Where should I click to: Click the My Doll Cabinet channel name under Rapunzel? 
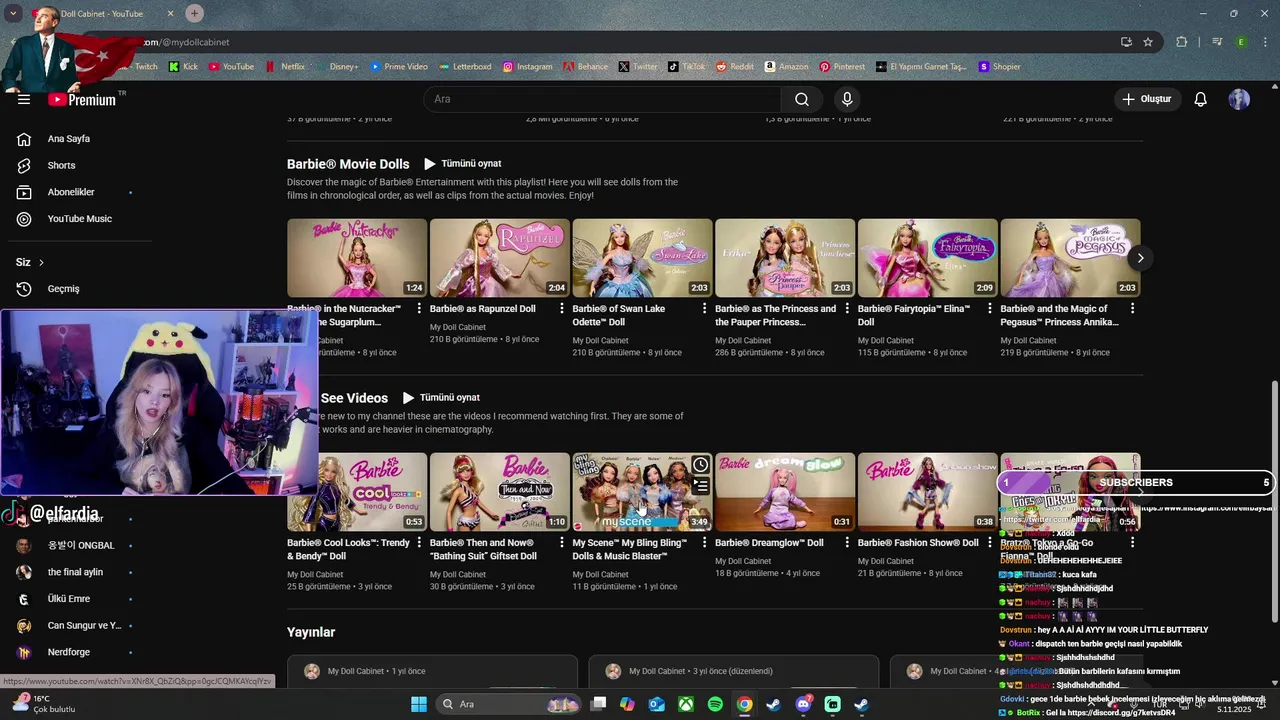[458, 327]
